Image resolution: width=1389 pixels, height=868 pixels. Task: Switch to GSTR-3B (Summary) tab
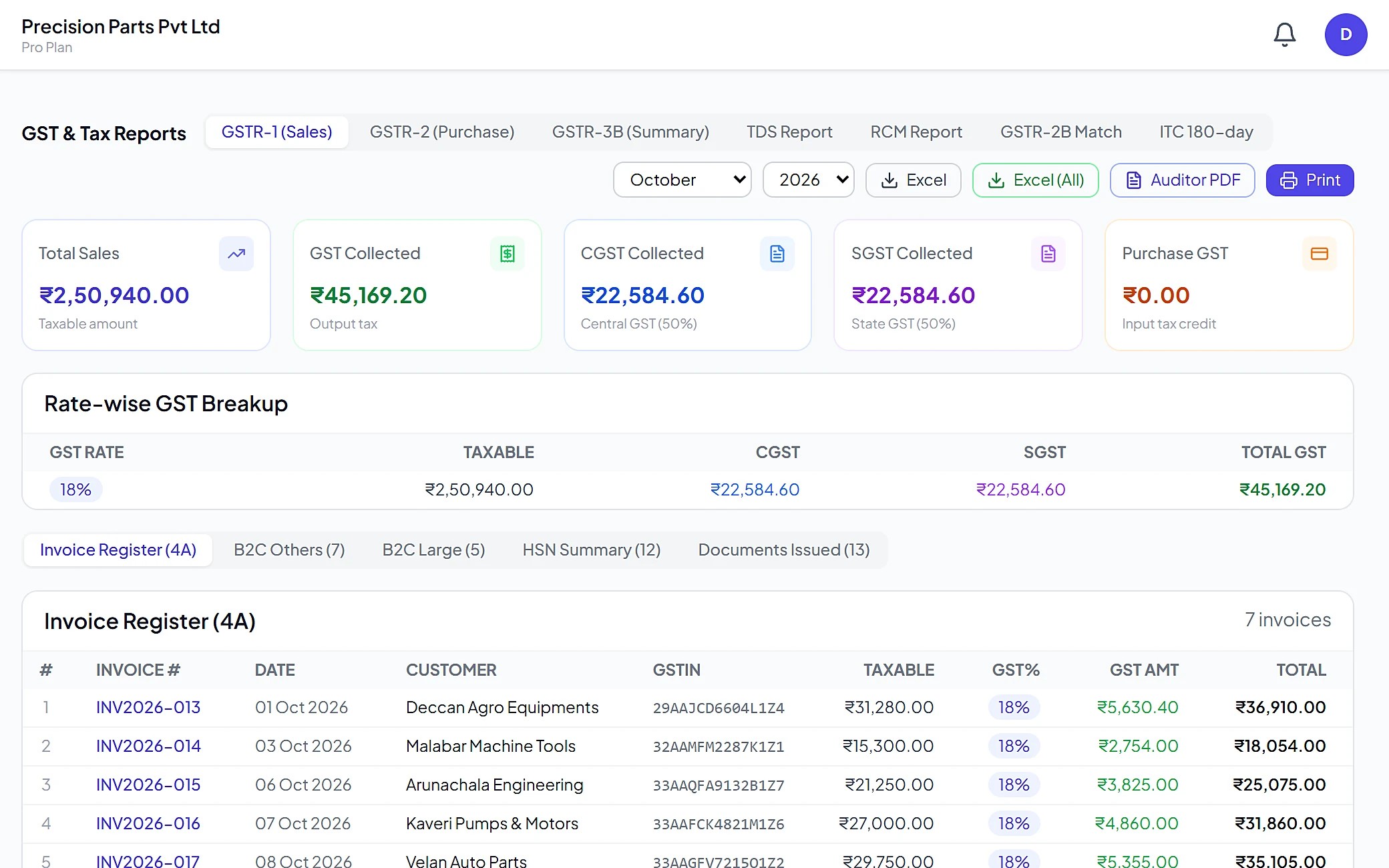(630, 132)
